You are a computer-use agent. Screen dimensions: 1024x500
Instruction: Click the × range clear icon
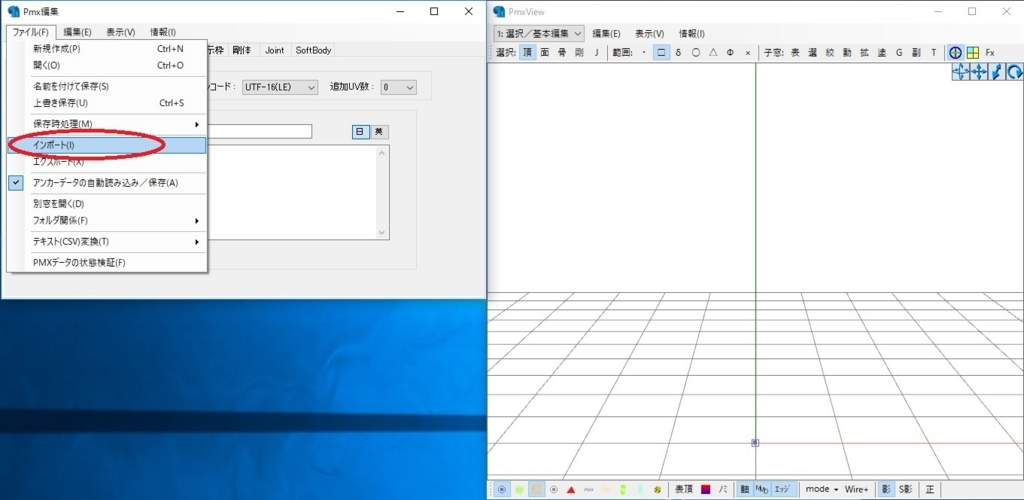click(748, 53)
